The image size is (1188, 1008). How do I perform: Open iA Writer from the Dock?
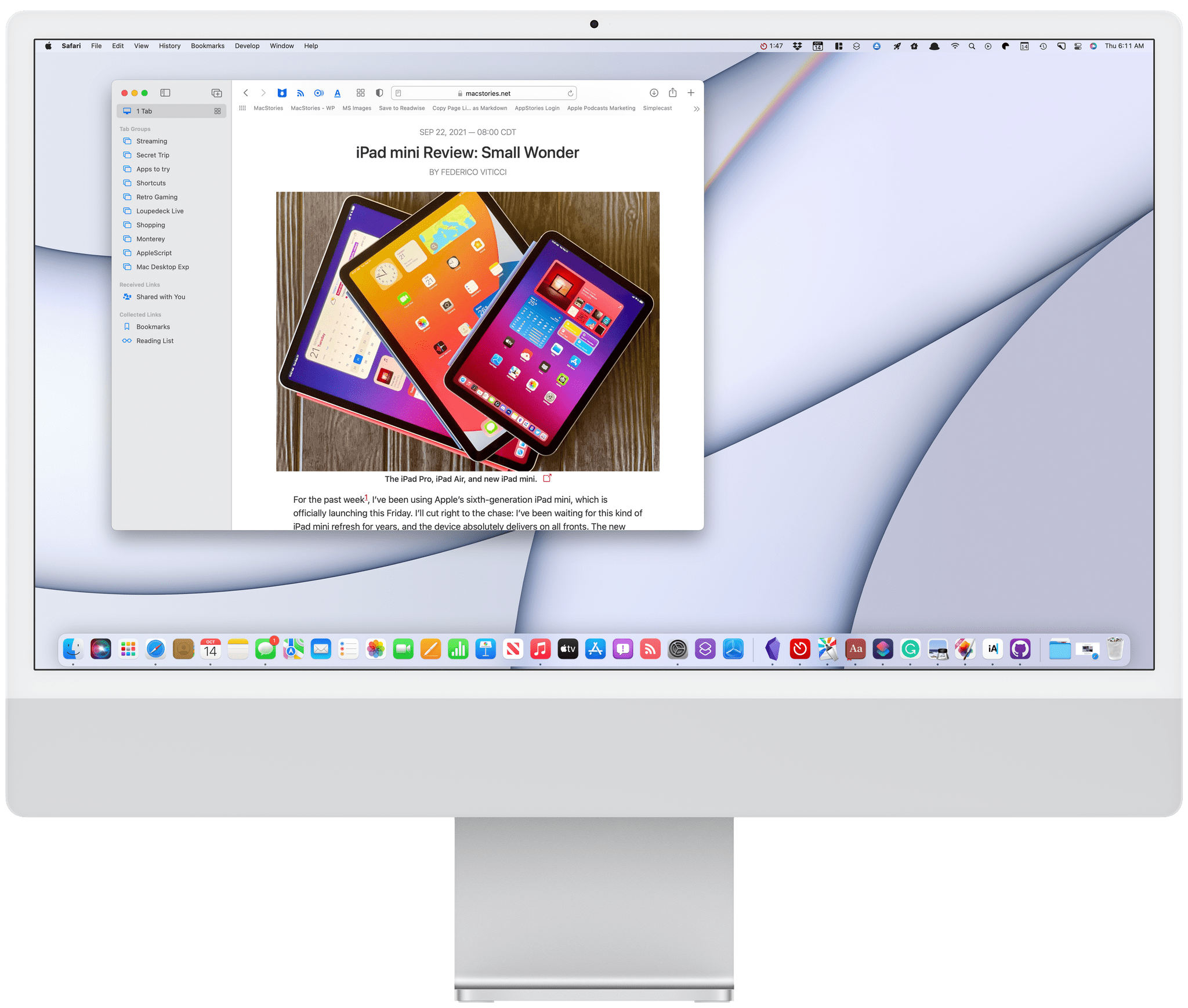pyautogui.click(x=993, y=649)
